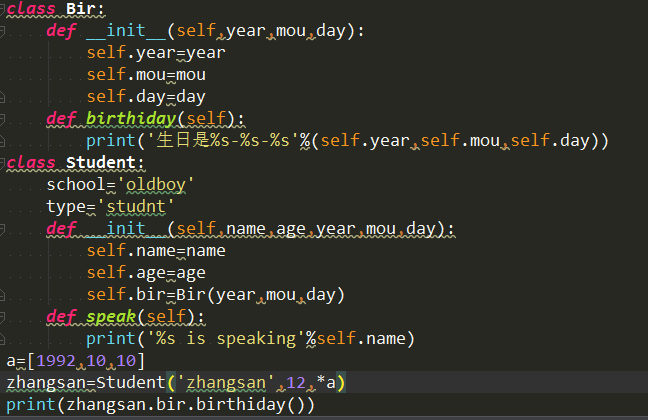The height and width of the screenshot is (420, 648).
Task: Fold the def birthiday method in gutter
Action: [x=2, y=119]
